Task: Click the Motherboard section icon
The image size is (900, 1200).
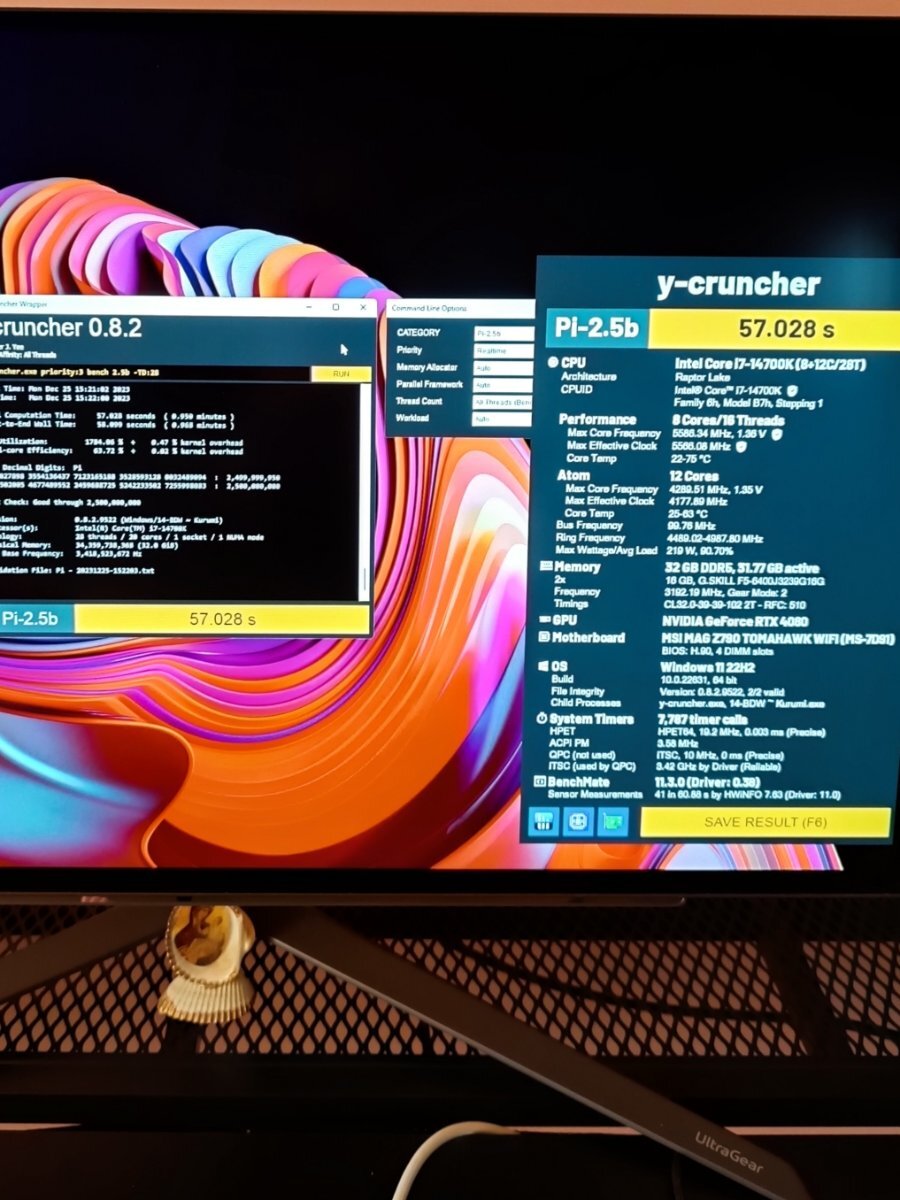Action: (545, 638)
